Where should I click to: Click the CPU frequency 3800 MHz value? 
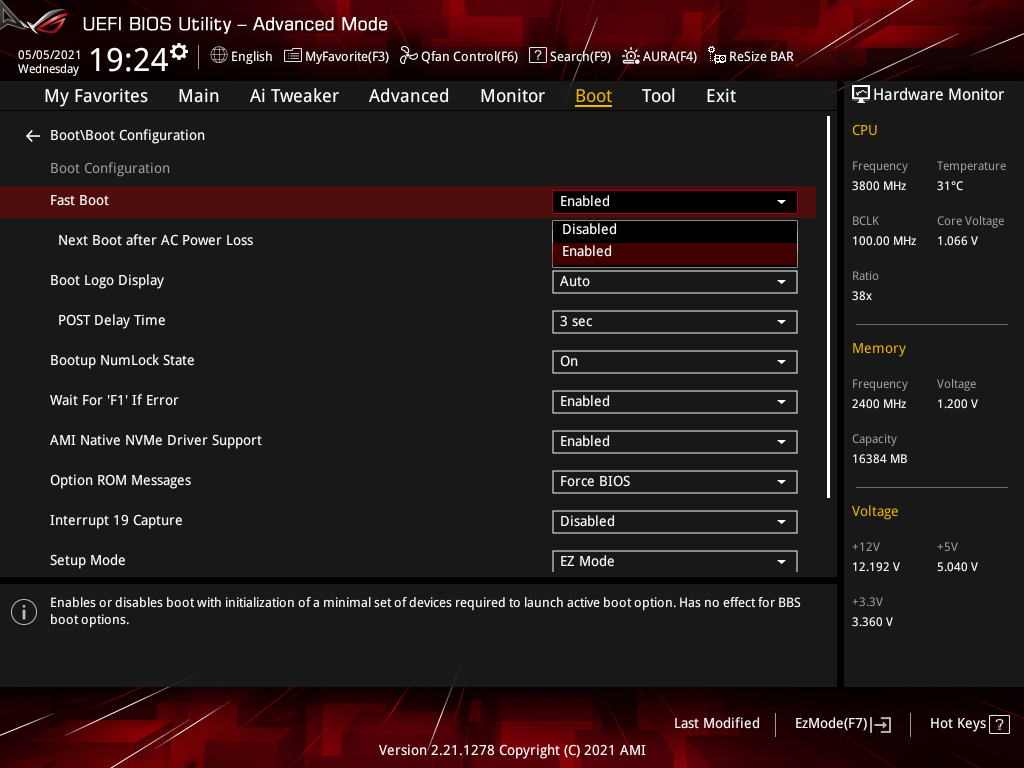click(879, 186)
